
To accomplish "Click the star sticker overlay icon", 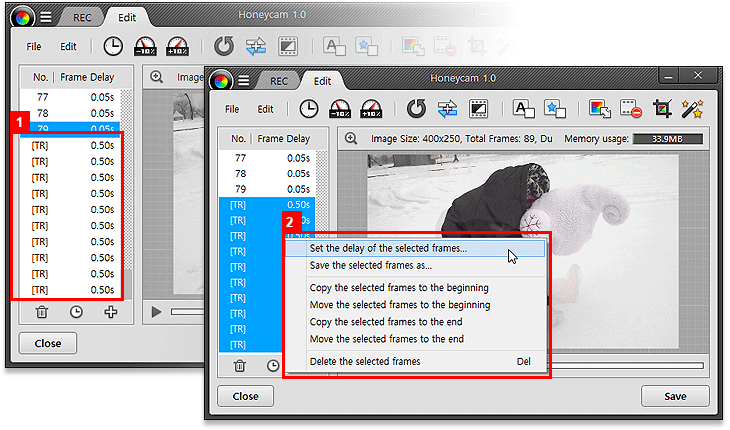I will click(553, 109).
